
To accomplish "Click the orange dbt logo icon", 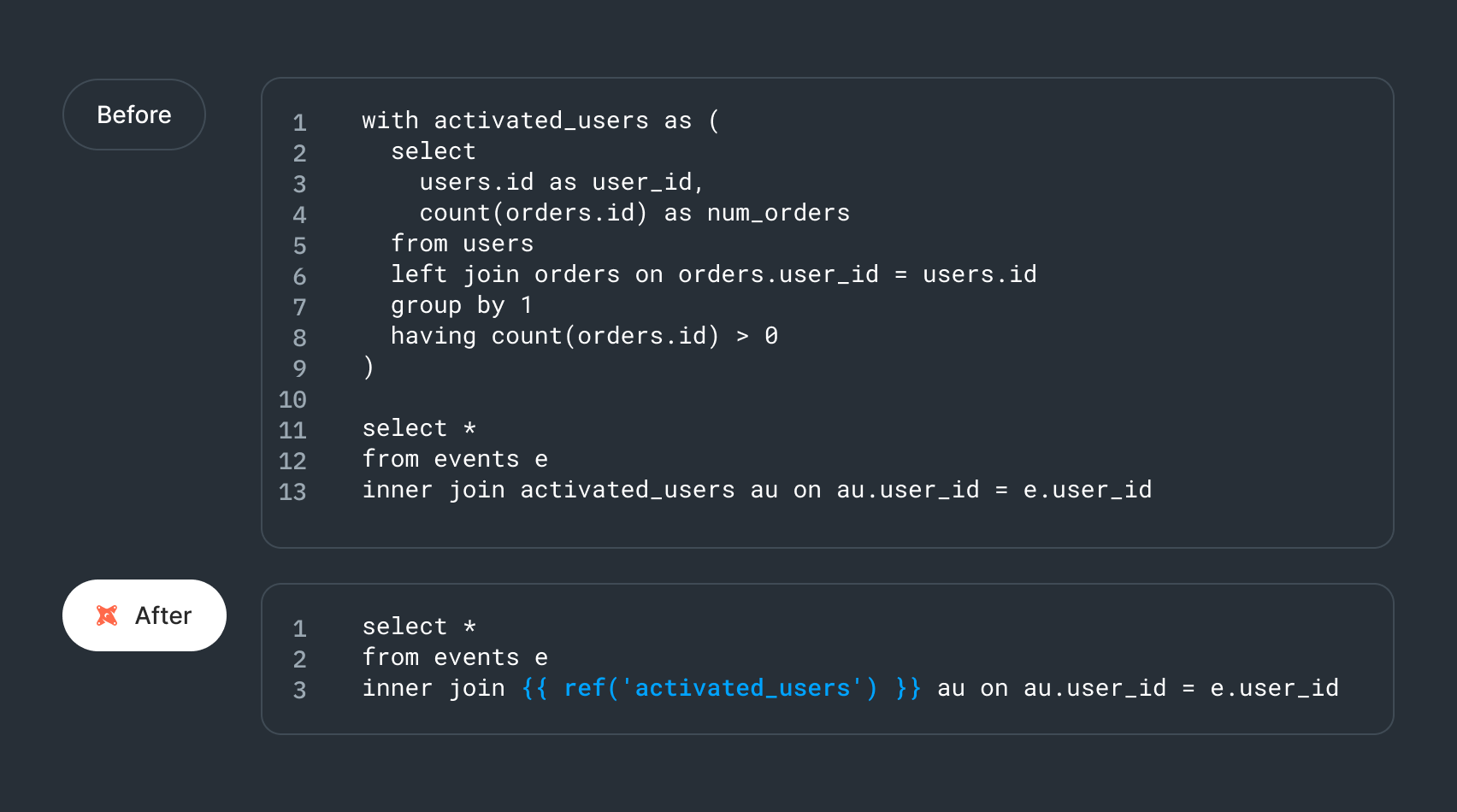I will click(x=107, y=615).
